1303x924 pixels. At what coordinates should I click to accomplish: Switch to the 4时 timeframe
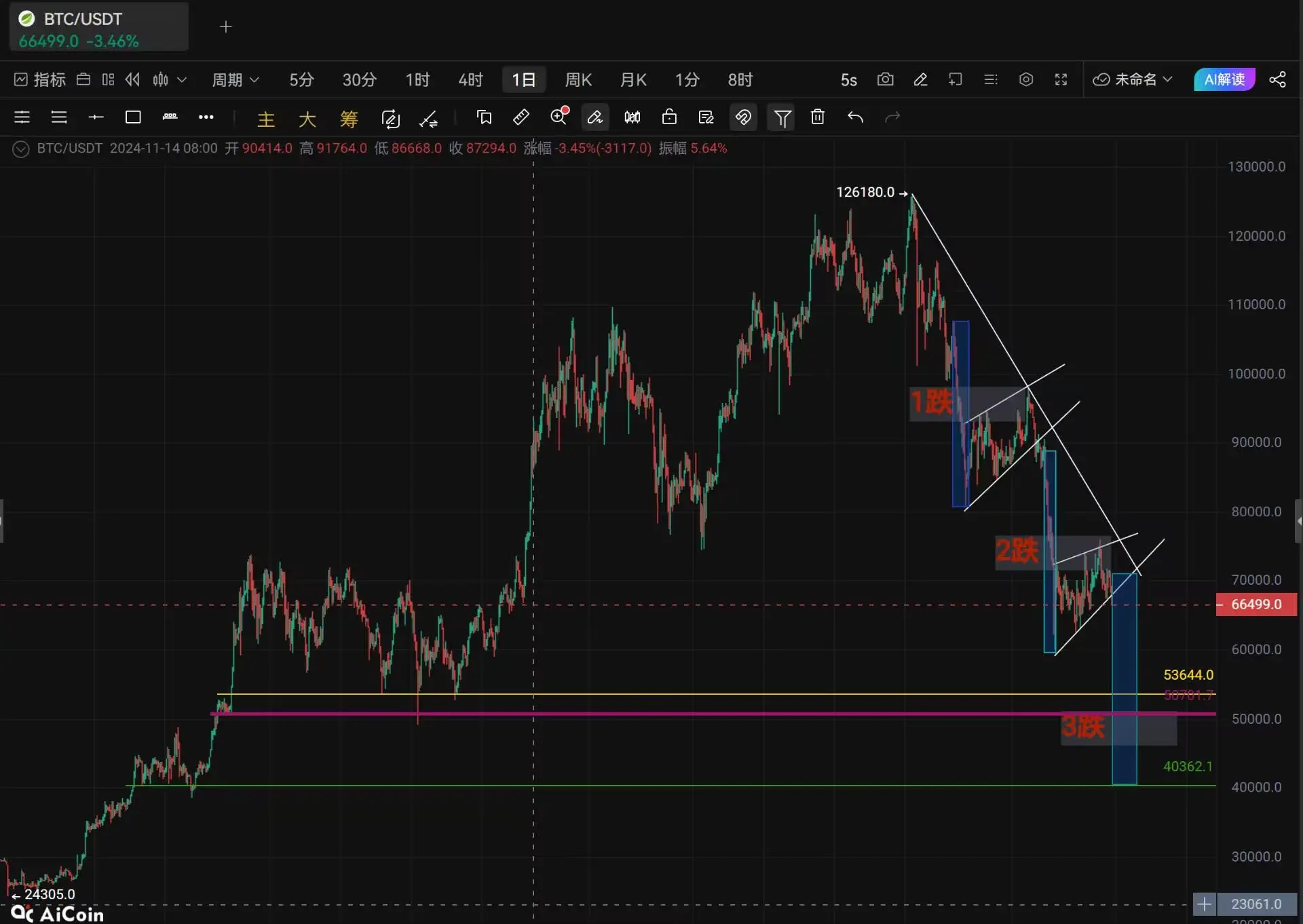click(470, 79)
